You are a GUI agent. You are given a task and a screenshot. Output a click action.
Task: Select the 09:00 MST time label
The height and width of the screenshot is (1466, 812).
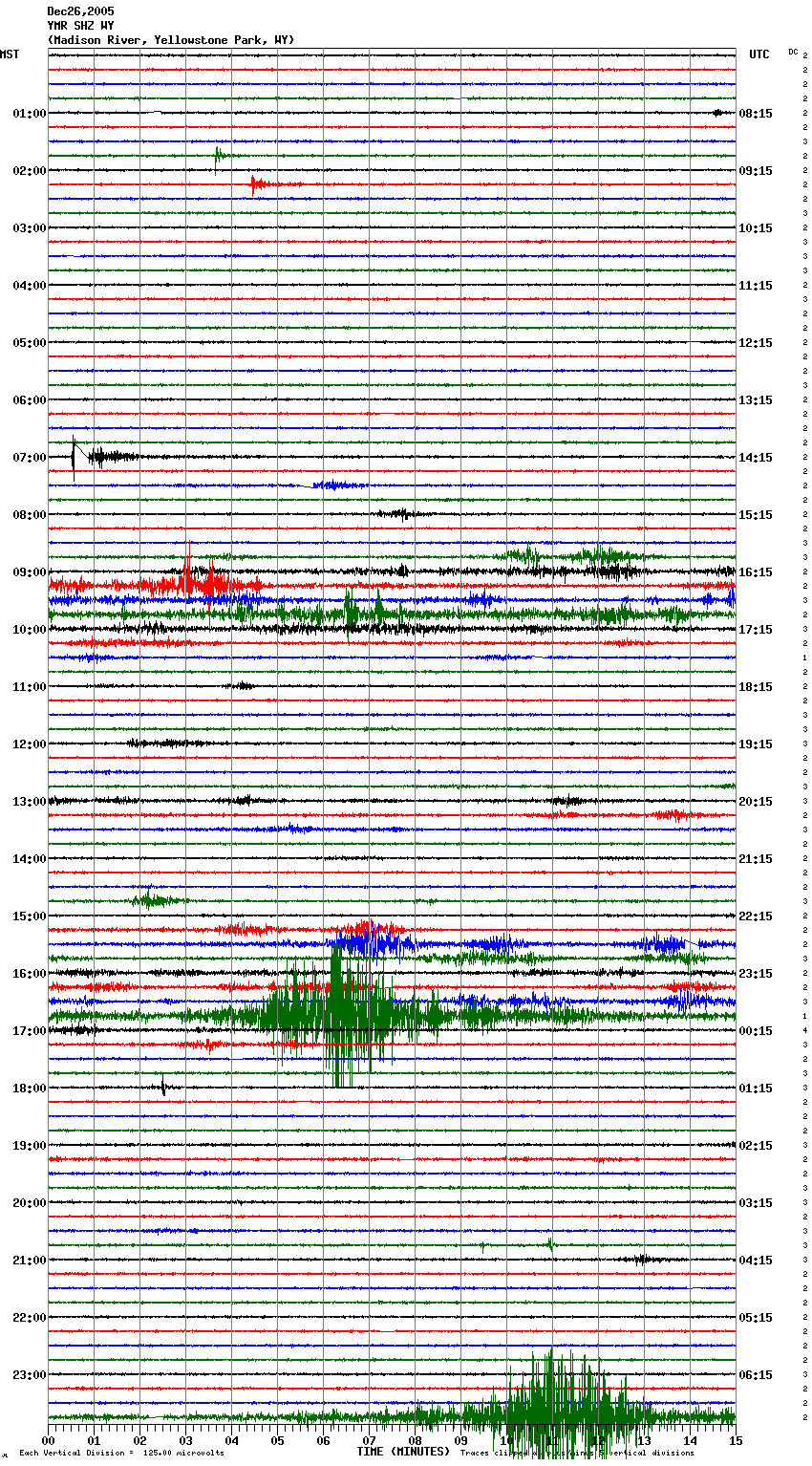point(30,572)
